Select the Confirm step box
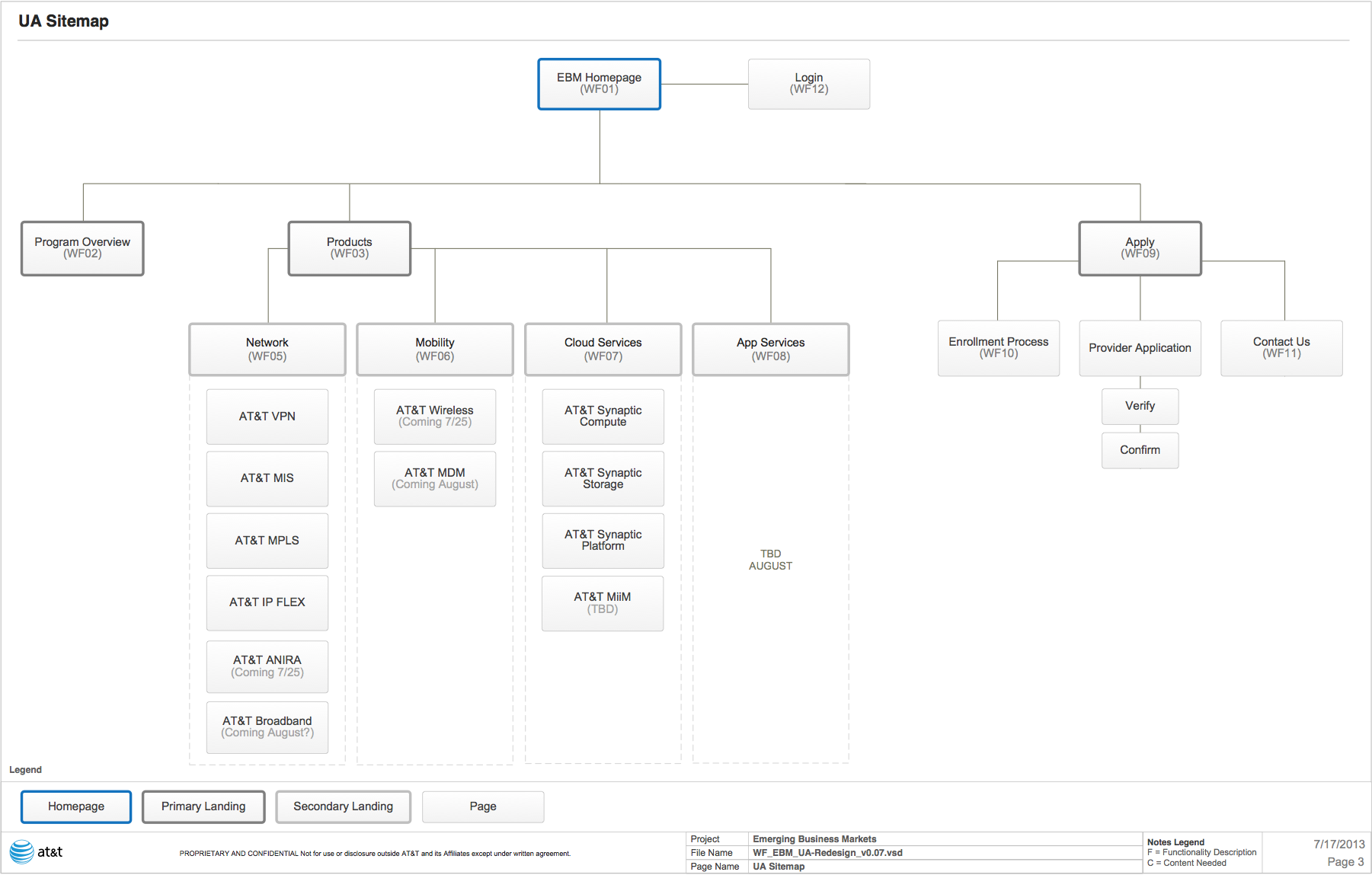 pyautogui.click(x=1140, y=451)
